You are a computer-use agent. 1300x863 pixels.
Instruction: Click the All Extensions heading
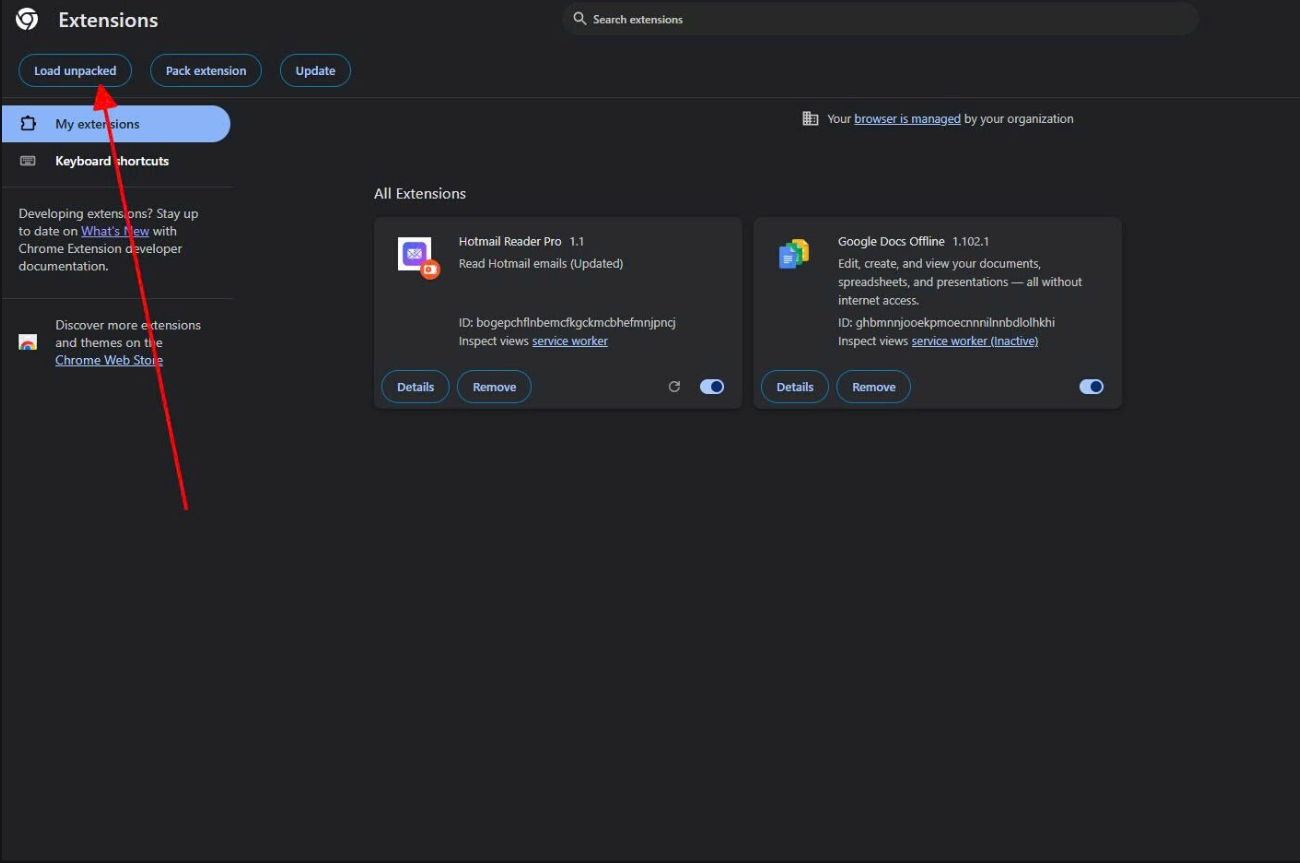click(420, 193)
